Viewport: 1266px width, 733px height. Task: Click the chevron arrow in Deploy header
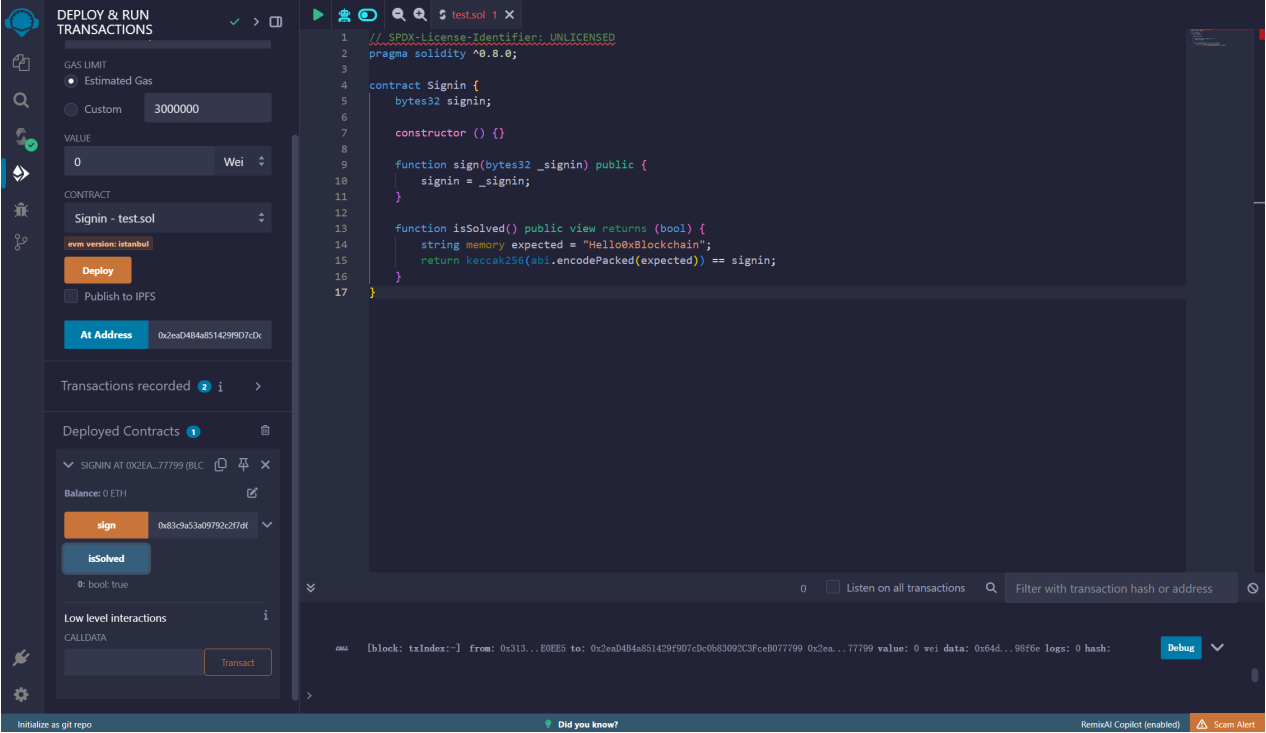pyautogui.click(x=256, y=22)
